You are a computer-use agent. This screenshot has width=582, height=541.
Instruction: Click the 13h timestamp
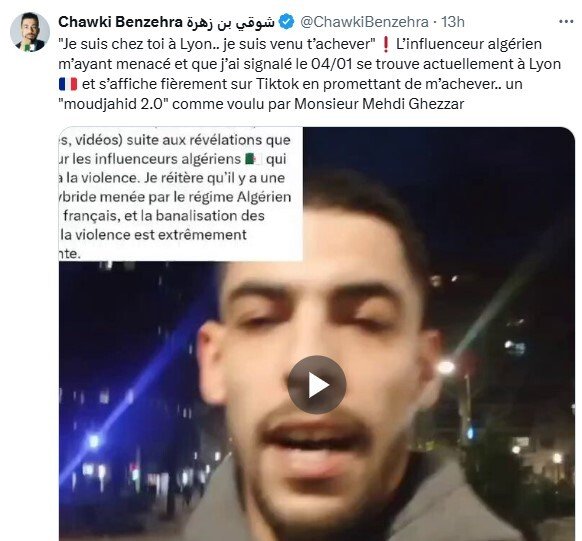coord(452,22)
